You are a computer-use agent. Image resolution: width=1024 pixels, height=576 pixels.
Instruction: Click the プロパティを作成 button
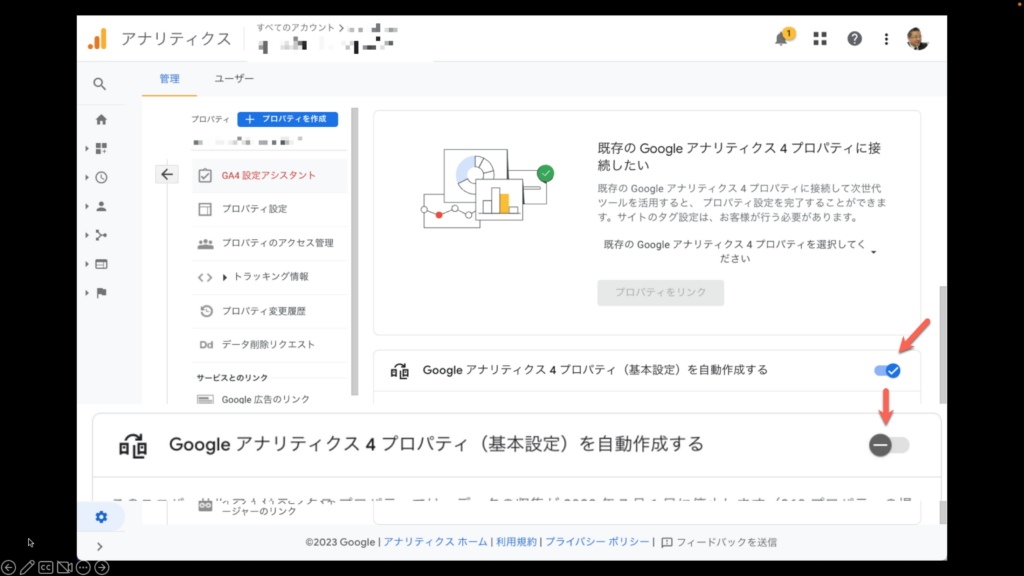click(287, 119)
